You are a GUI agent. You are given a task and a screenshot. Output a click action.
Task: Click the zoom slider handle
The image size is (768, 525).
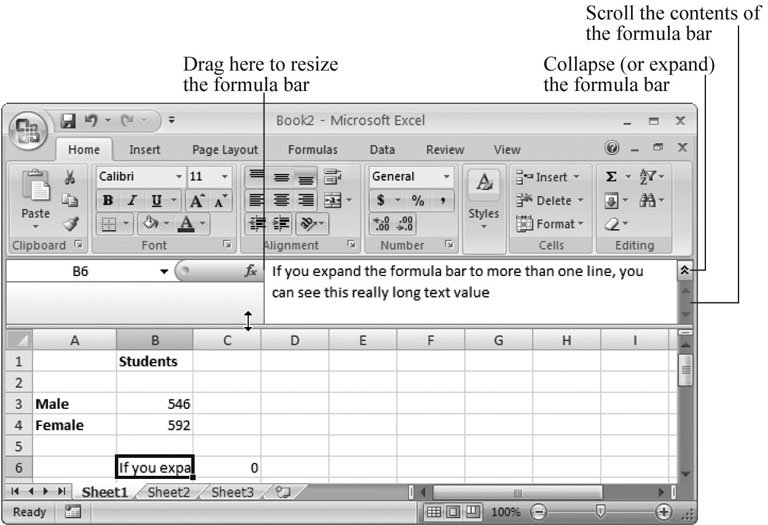point(599,512)
